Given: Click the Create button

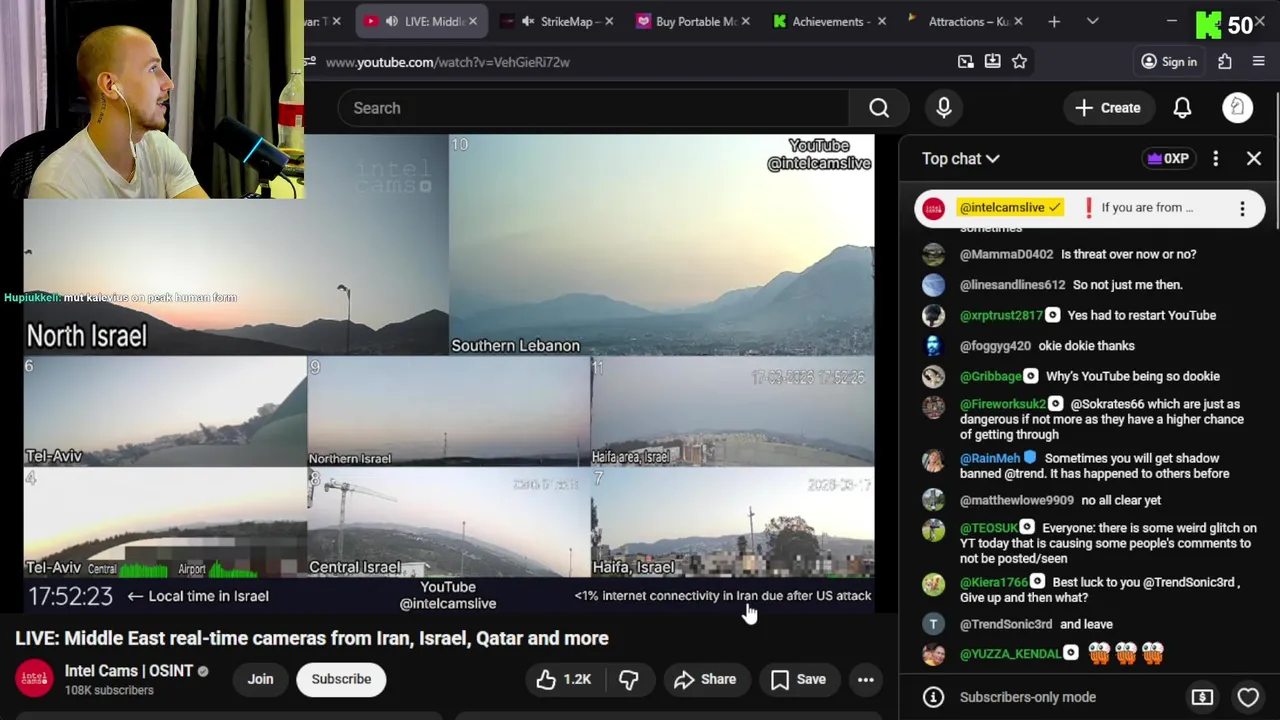Looking at the screenshot, I should 1108,108.
